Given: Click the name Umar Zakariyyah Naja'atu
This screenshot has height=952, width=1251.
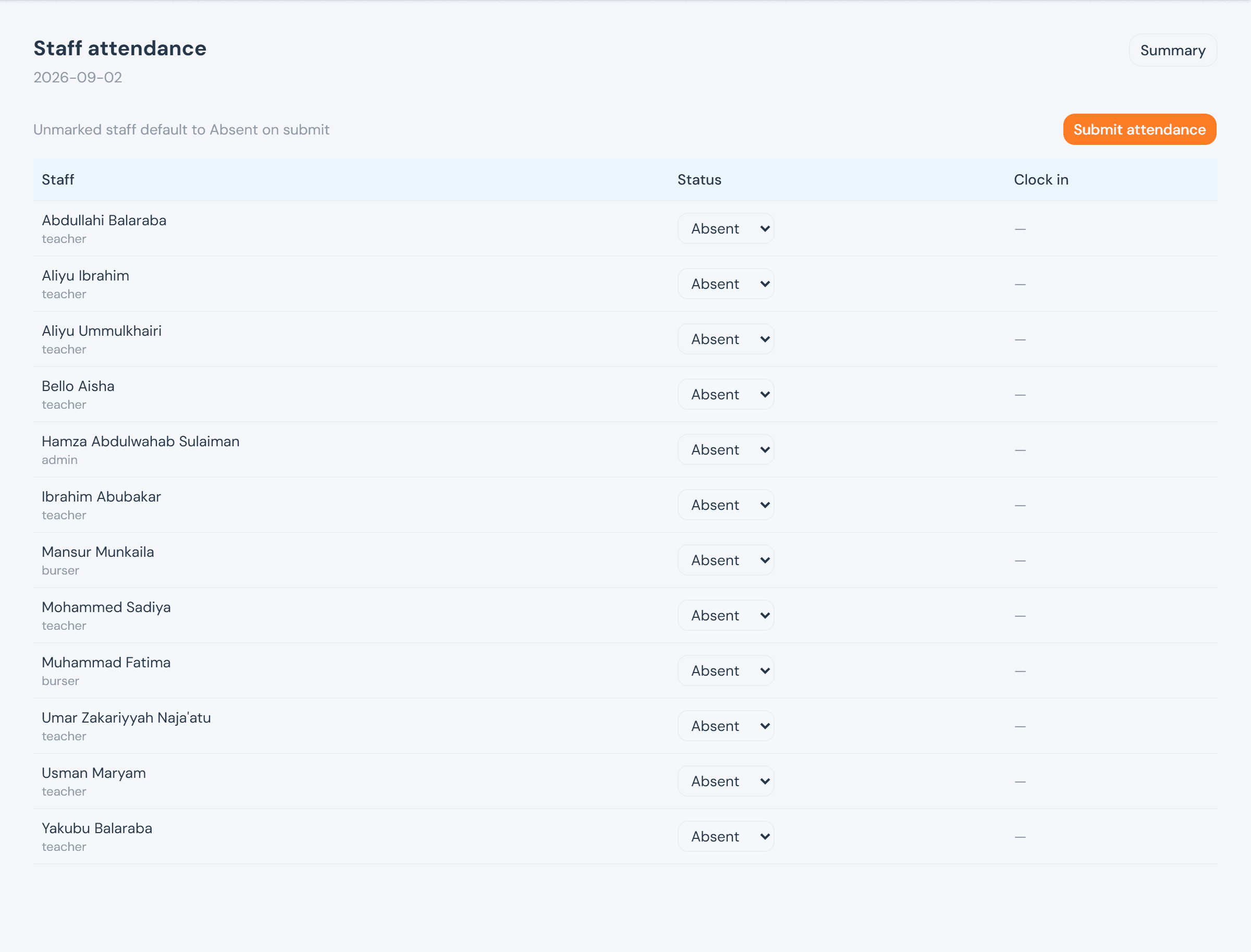Looking at the screenshot, I should (126, 718).
